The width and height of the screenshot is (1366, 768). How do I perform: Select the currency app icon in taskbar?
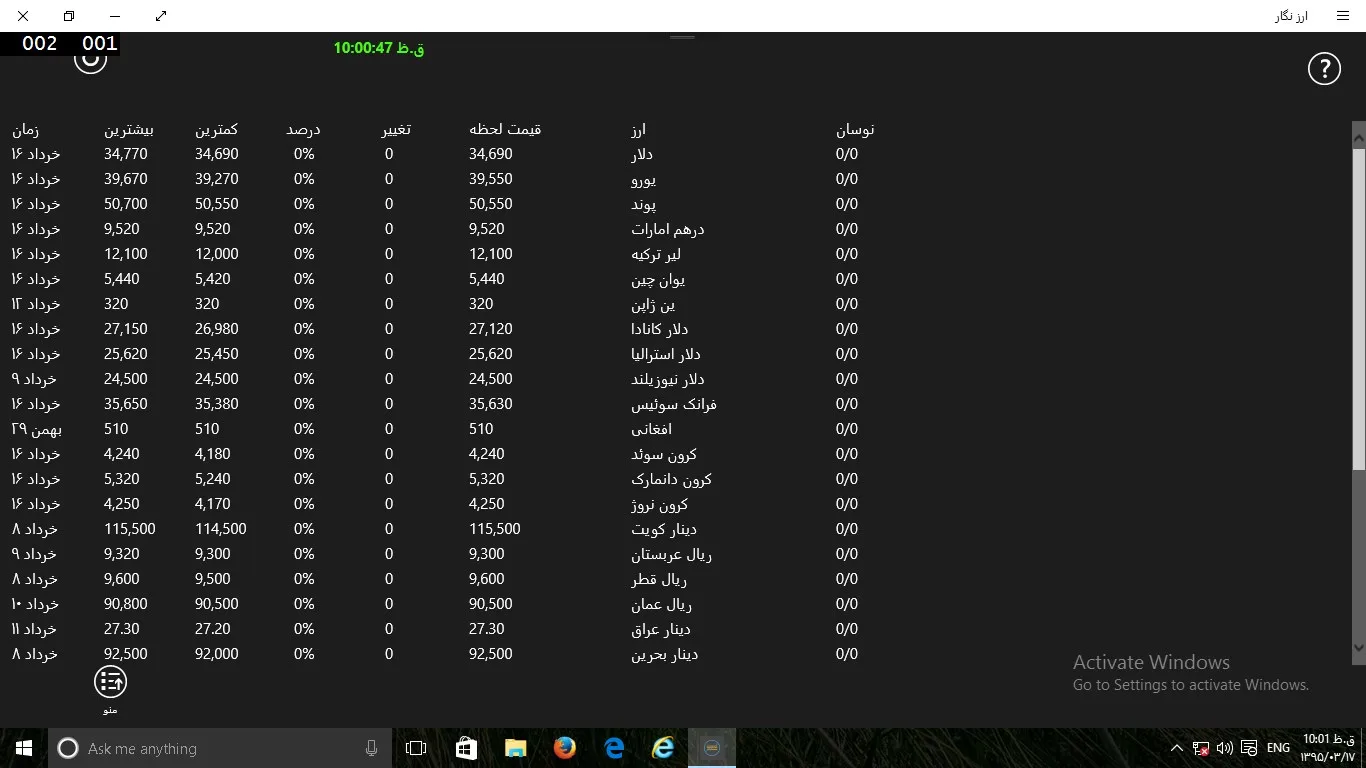point(712,748)
